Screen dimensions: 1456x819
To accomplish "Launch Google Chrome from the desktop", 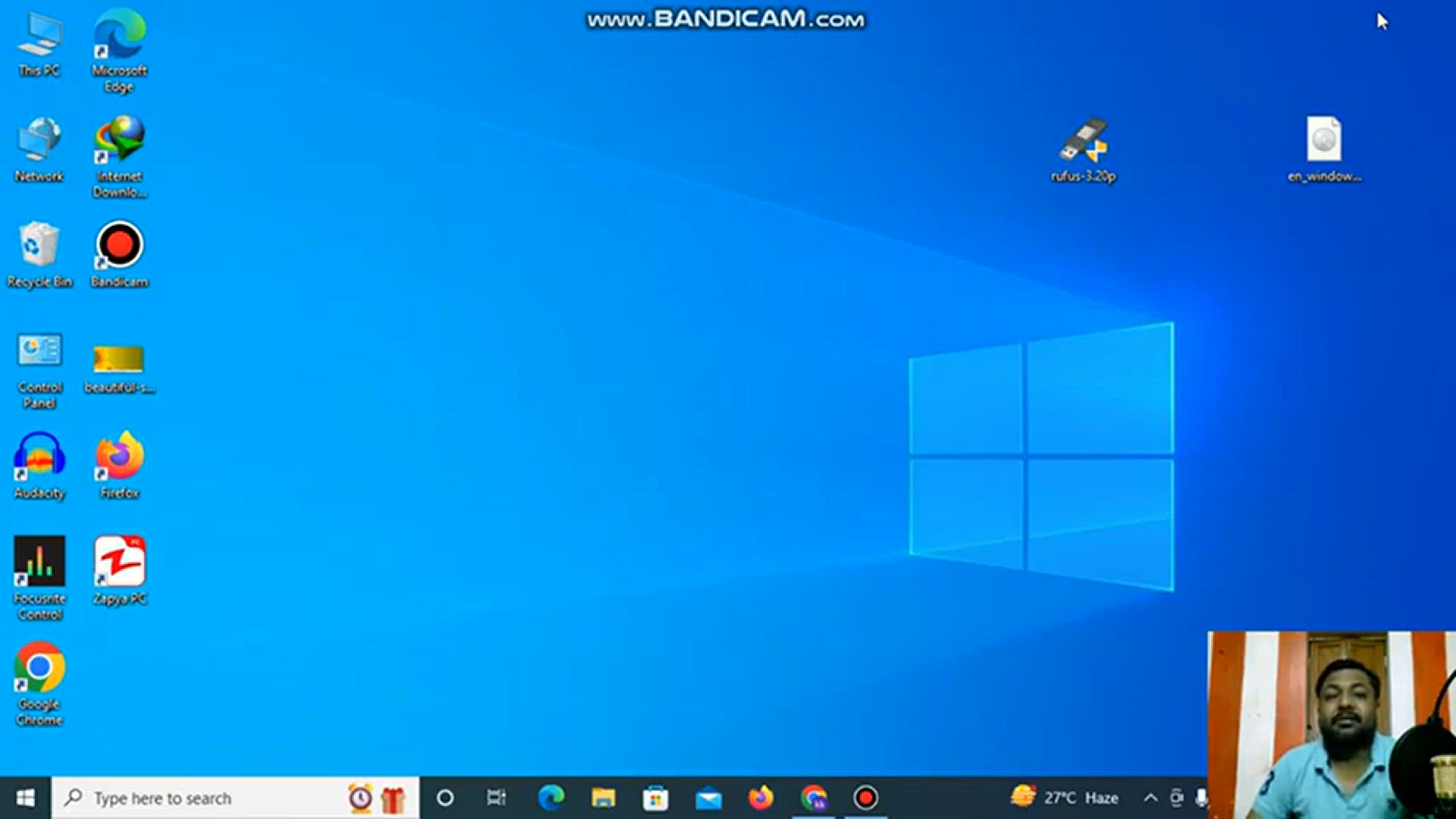I will 39,667.
